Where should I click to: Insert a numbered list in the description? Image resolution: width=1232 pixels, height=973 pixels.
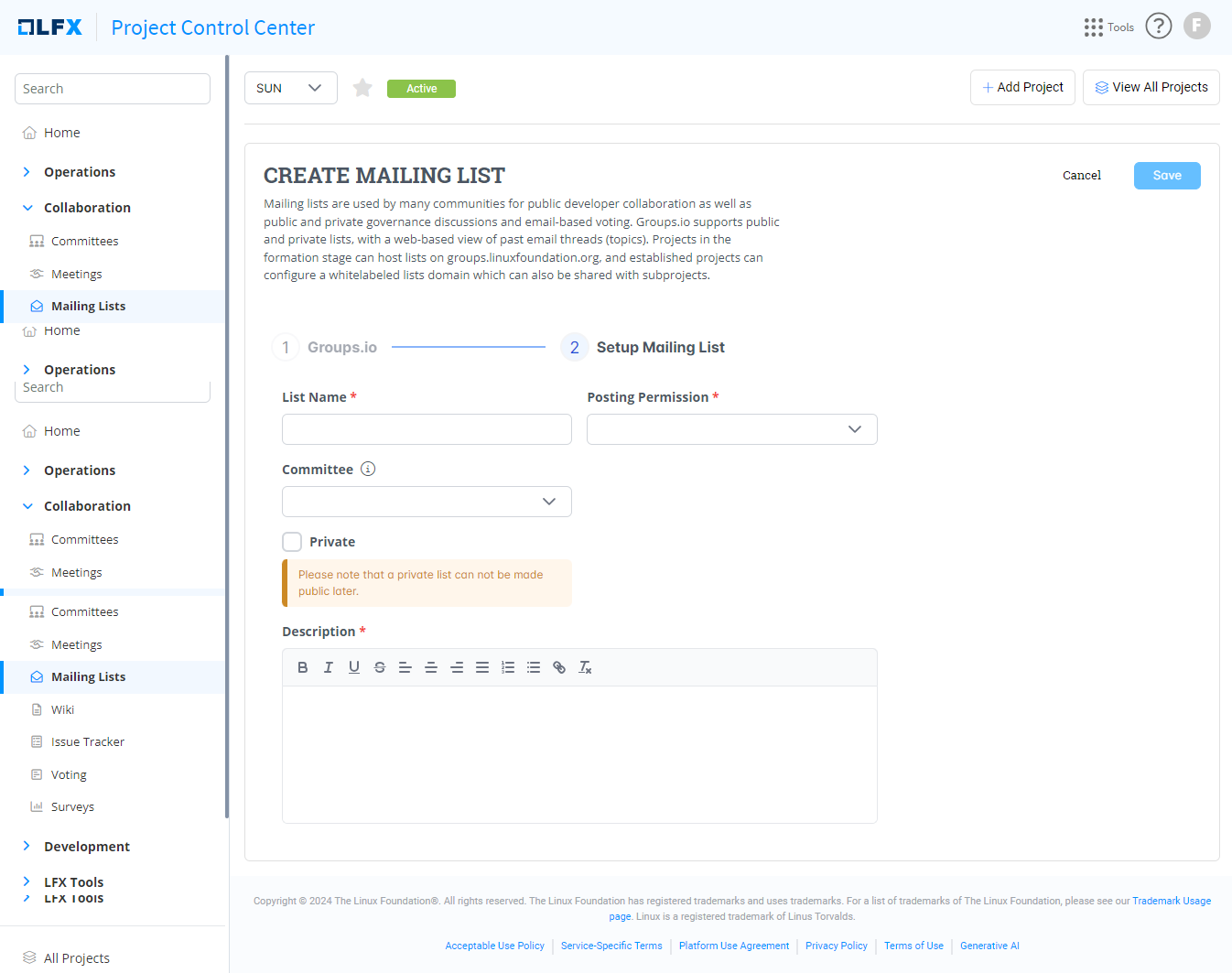coord(508,667)
